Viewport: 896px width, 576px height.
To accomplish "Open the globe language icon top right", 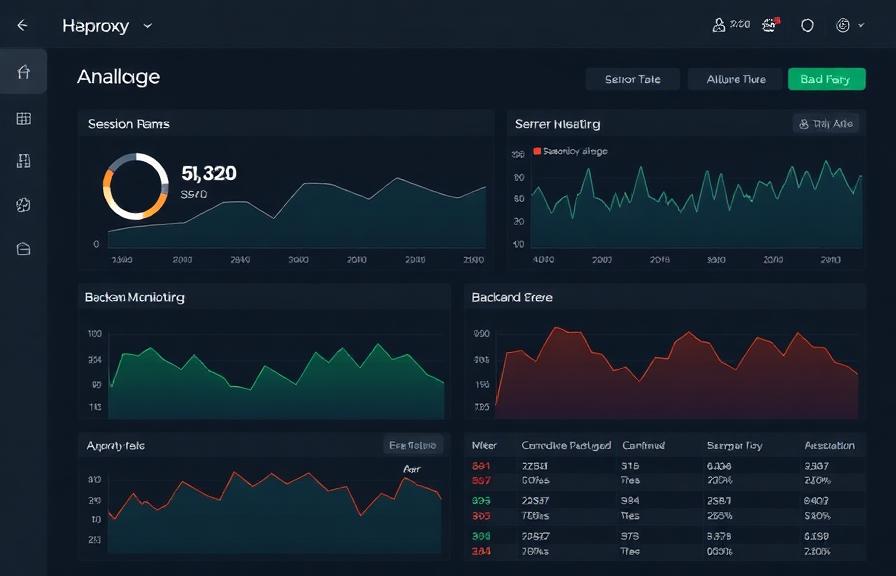I will pos(841,24).
